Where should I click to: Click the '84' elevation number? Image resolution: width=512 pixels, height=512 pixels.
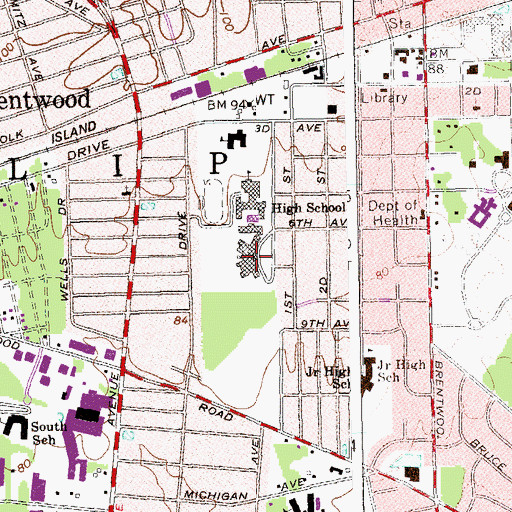tap(181, 321)
